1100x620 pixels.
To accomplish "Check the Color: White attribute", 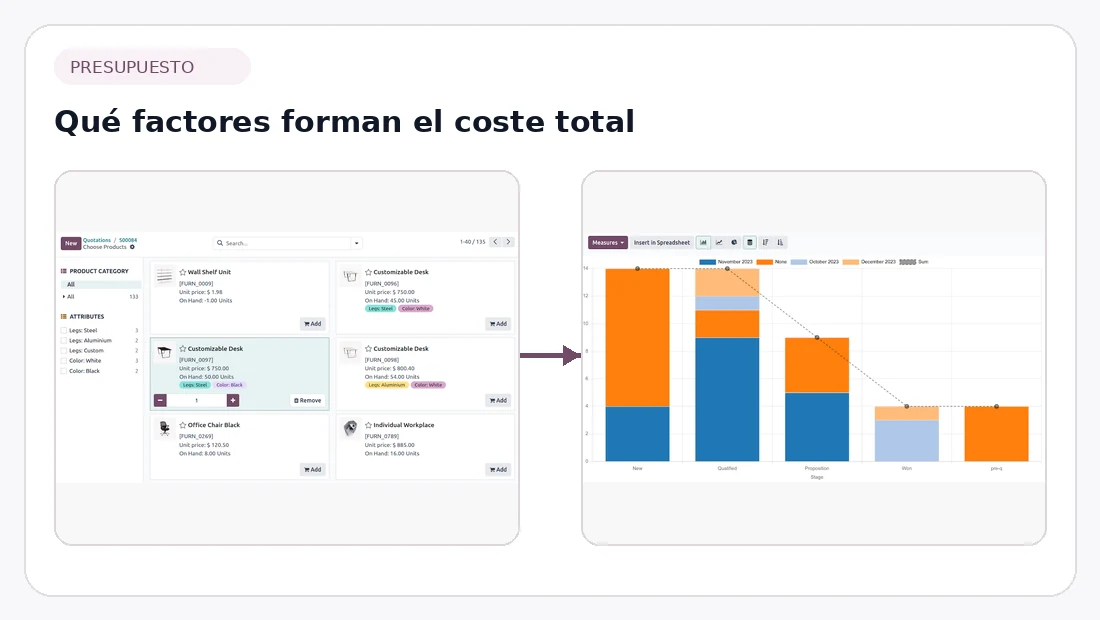I will [64, 360].
